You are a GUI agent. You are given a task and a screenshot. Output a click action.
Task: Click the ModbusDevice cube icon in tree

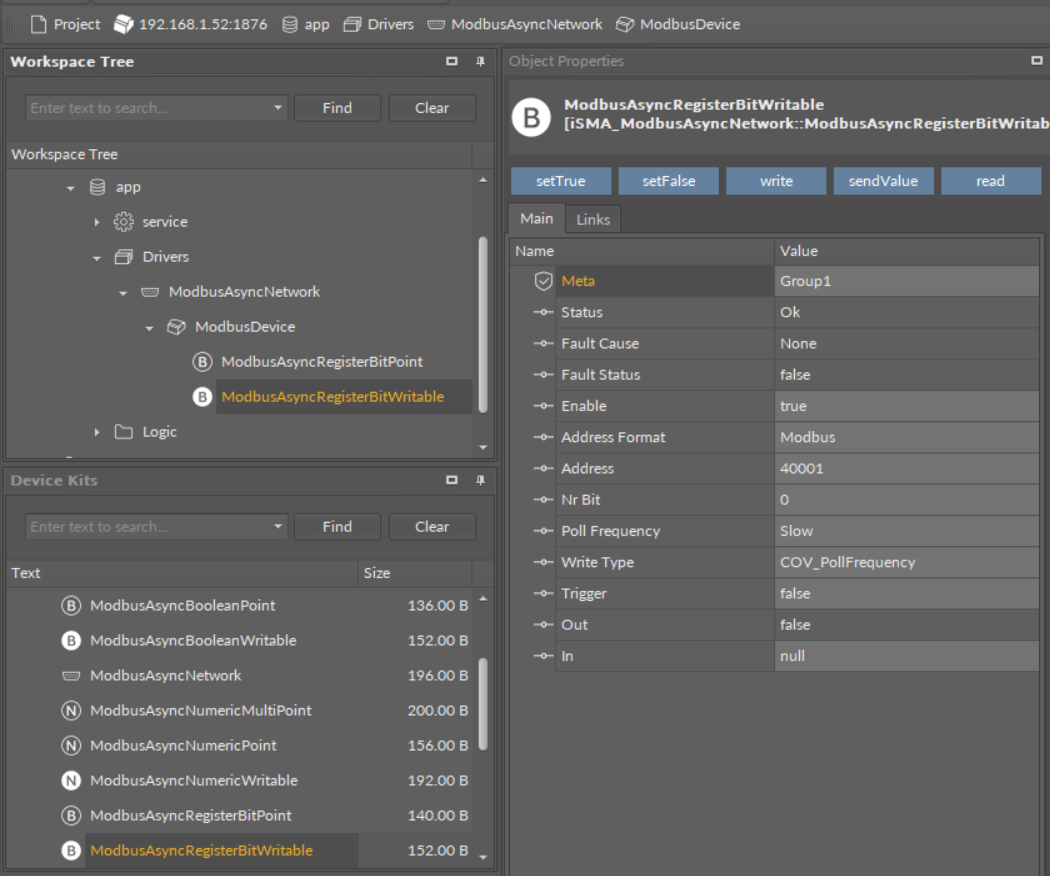pos(176,327)
